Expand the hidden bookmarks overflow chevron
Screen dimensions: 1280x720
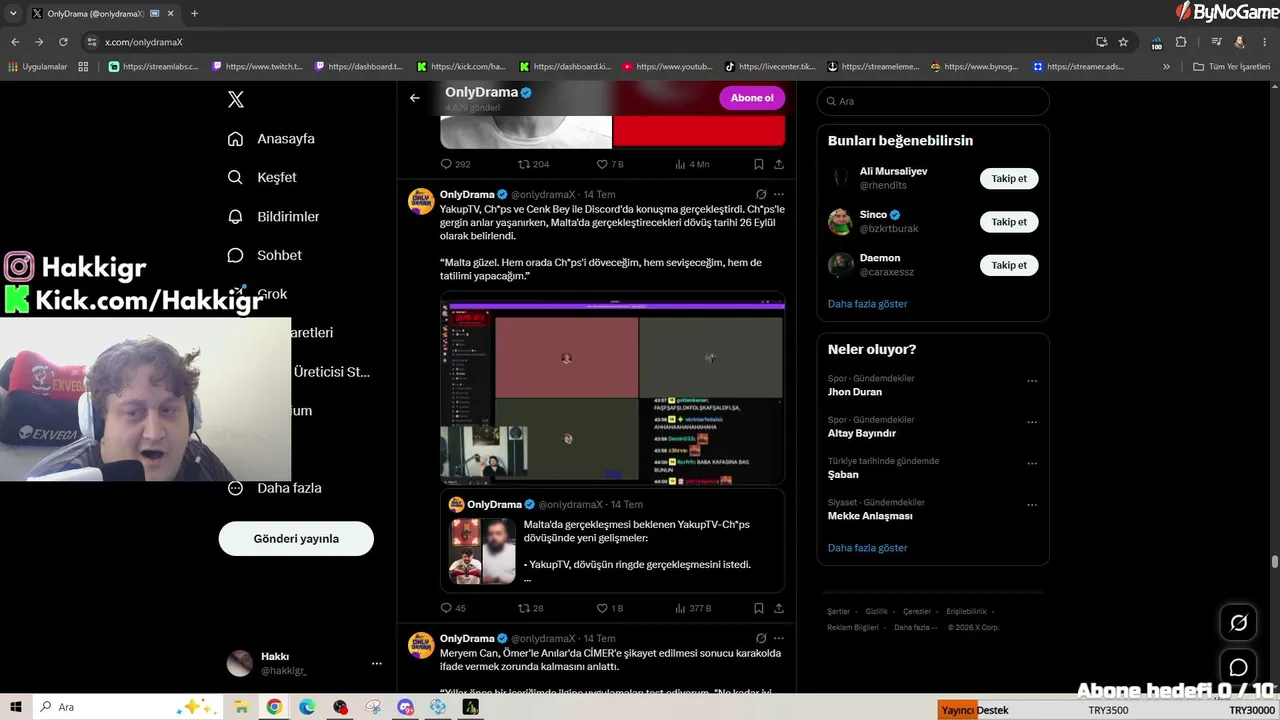coord(1166,67)
